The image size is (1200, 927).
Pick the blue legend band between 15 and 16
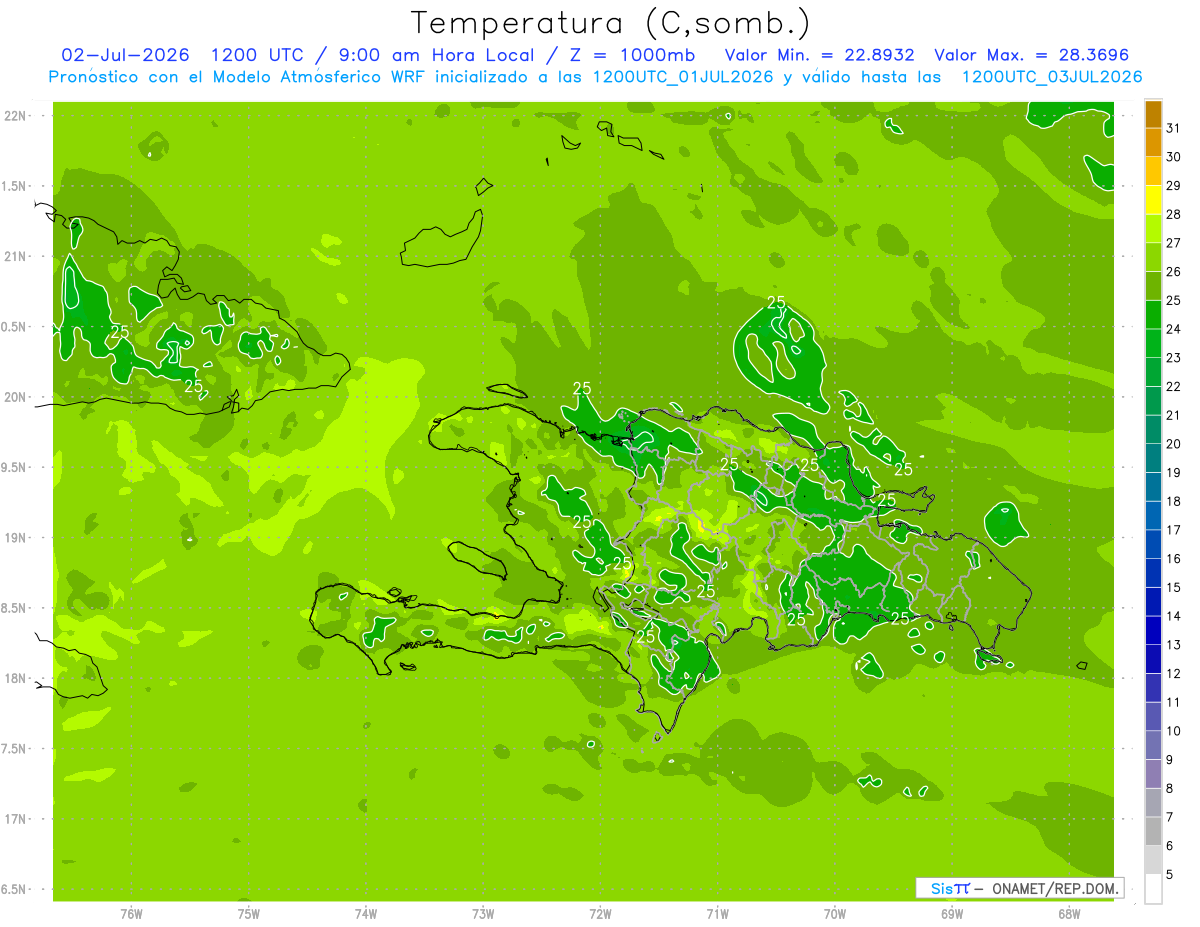click(1153, 573)
